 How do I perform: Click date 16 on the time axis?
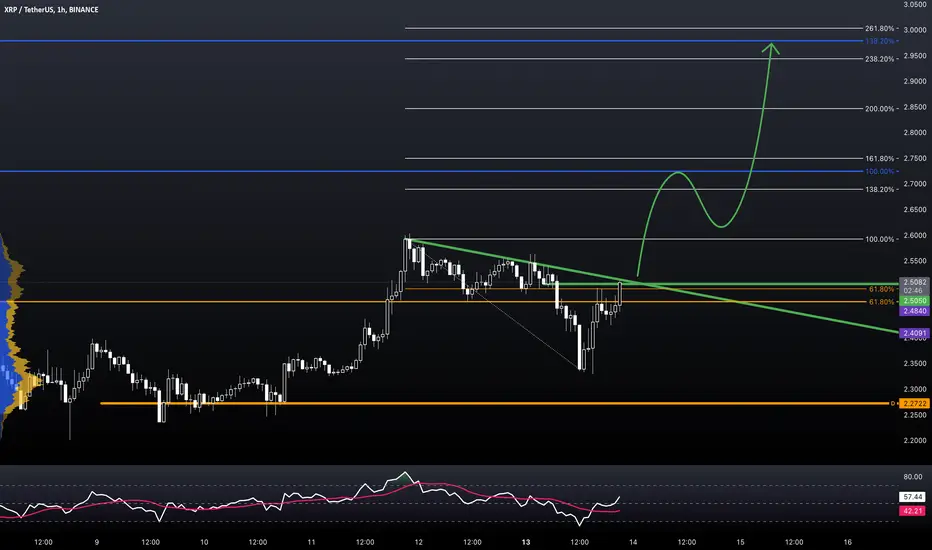point(848,542)
